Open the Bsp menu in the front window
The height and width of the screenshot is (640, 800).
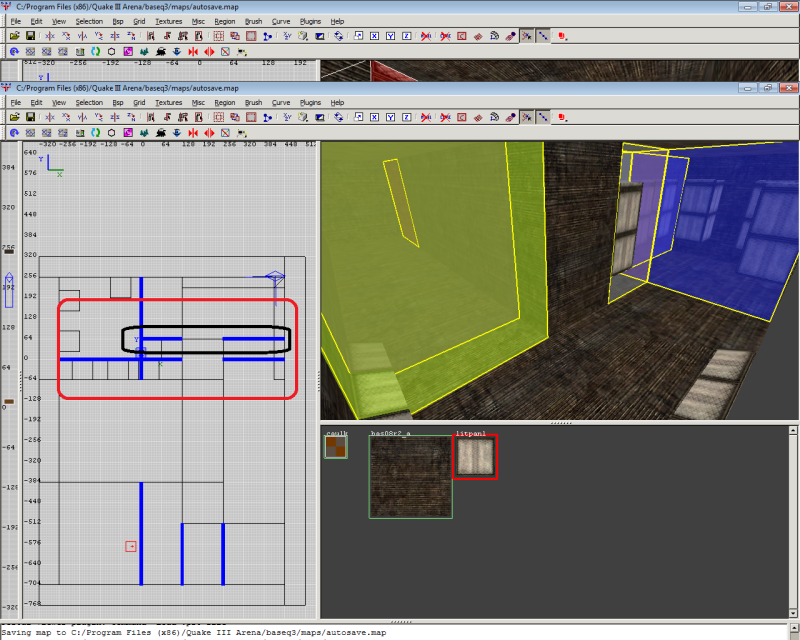(x=118, y=103)
